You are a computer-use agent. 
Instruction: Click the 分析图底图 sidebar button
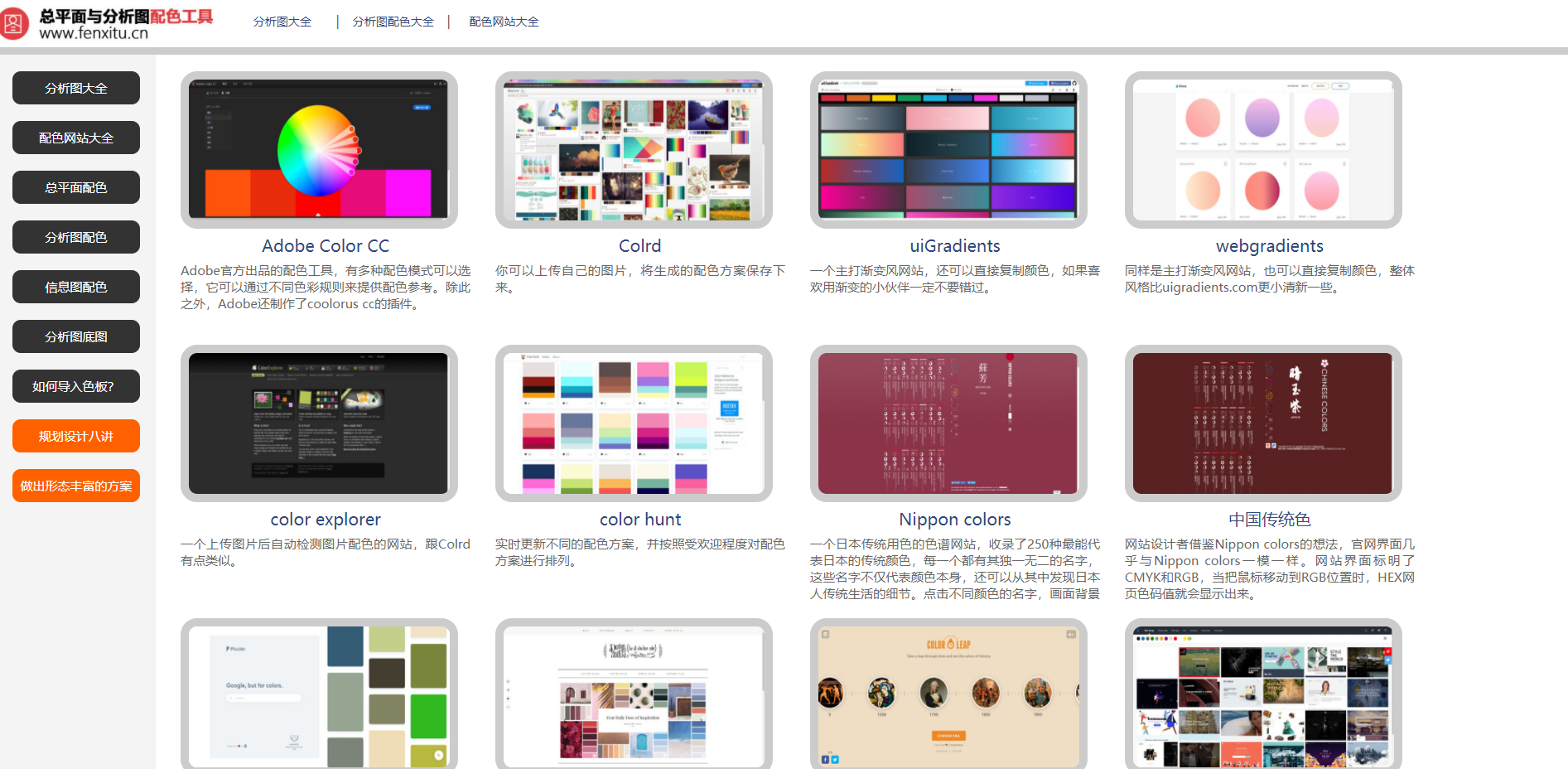(76, 336)
